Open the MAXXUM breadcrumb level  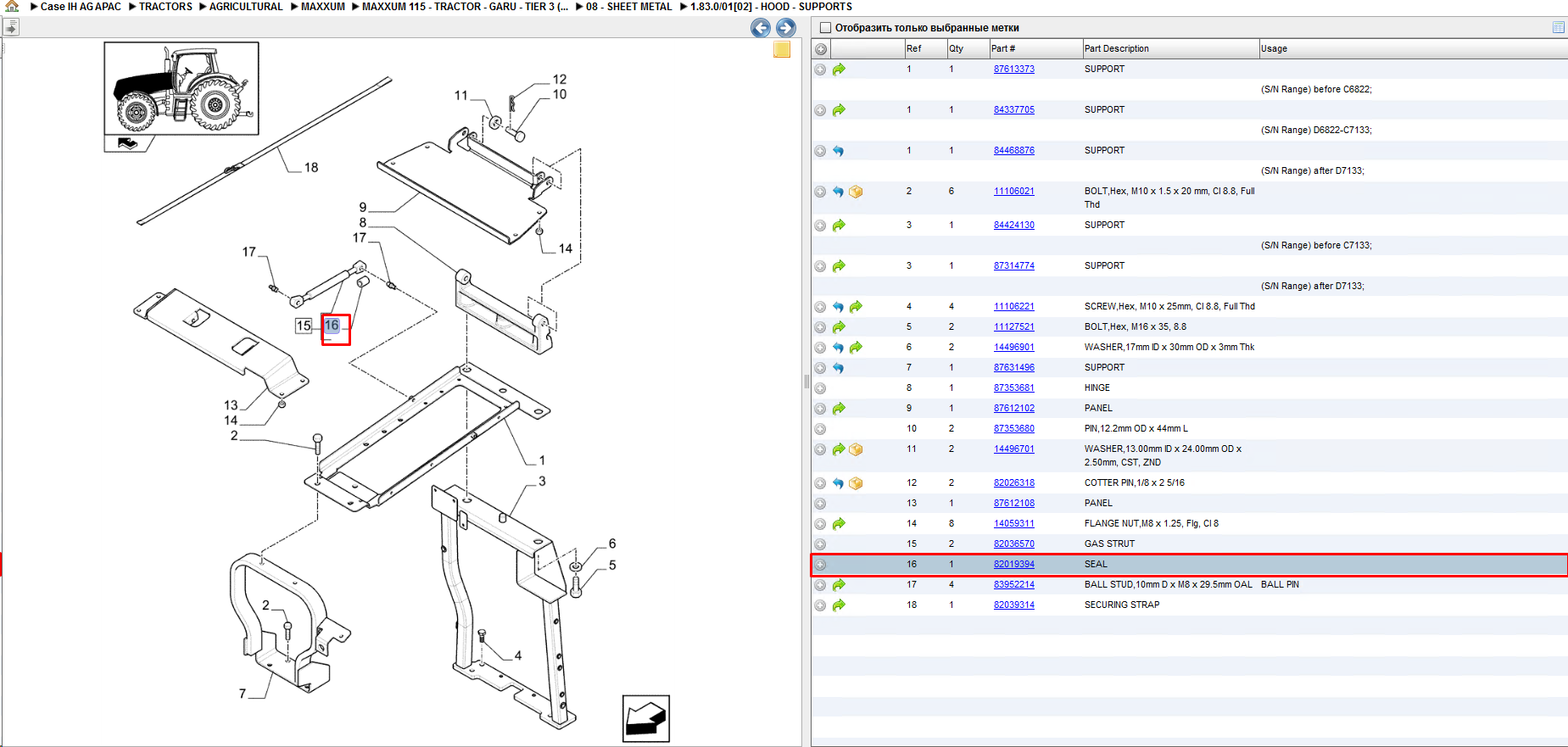[x=323, y=7]
